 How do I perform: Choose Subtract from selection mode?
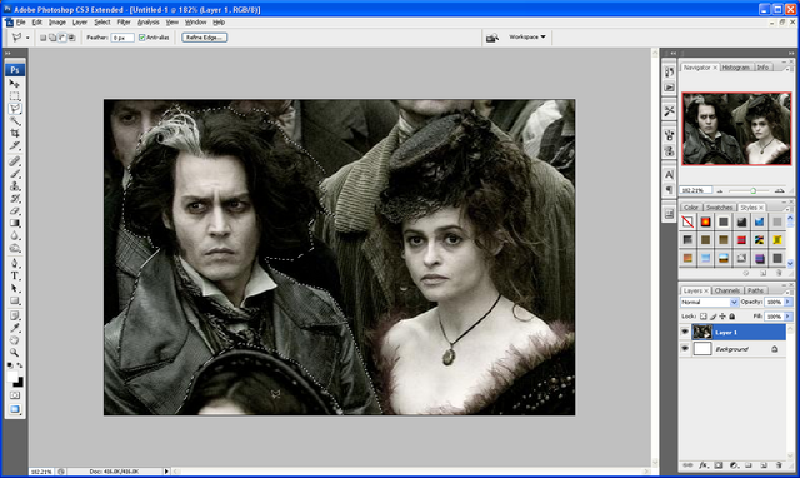pyautogui.click(x=62, y=37)
